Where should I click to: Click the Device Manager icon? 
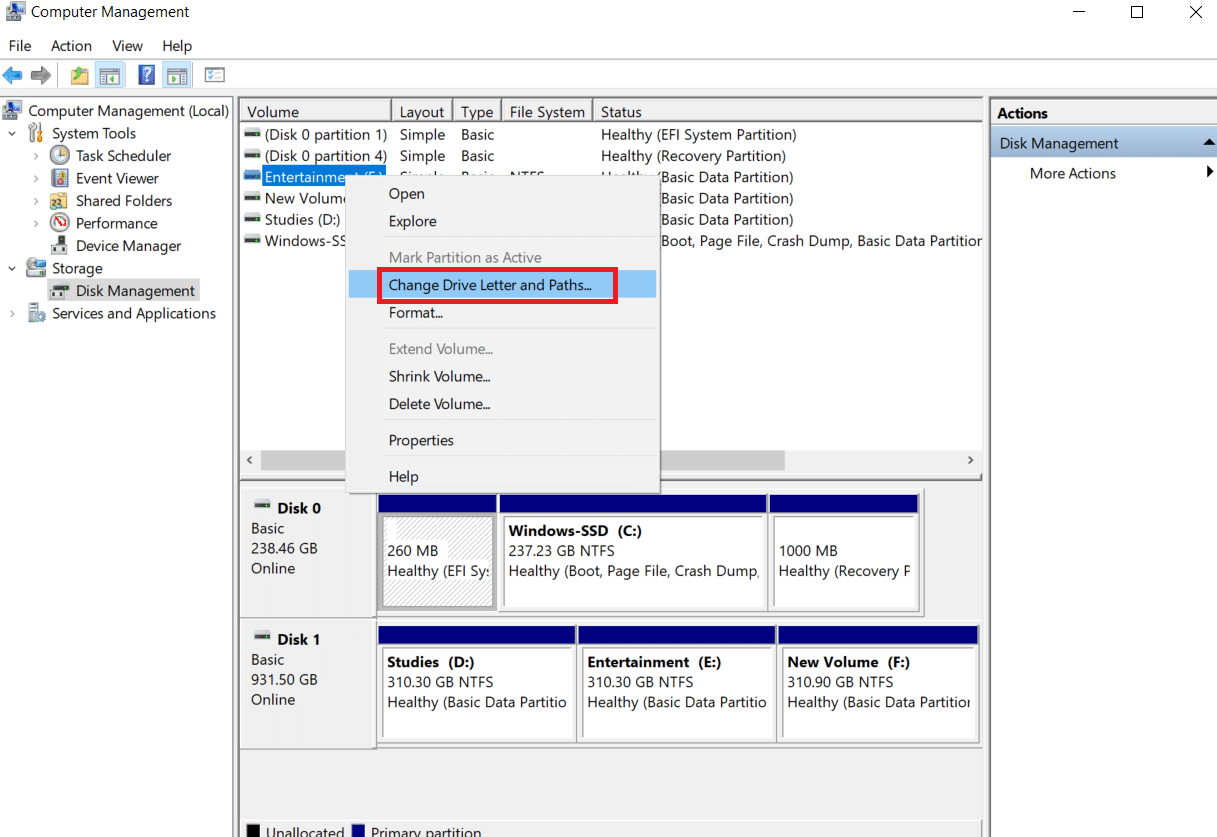[60, 246]
